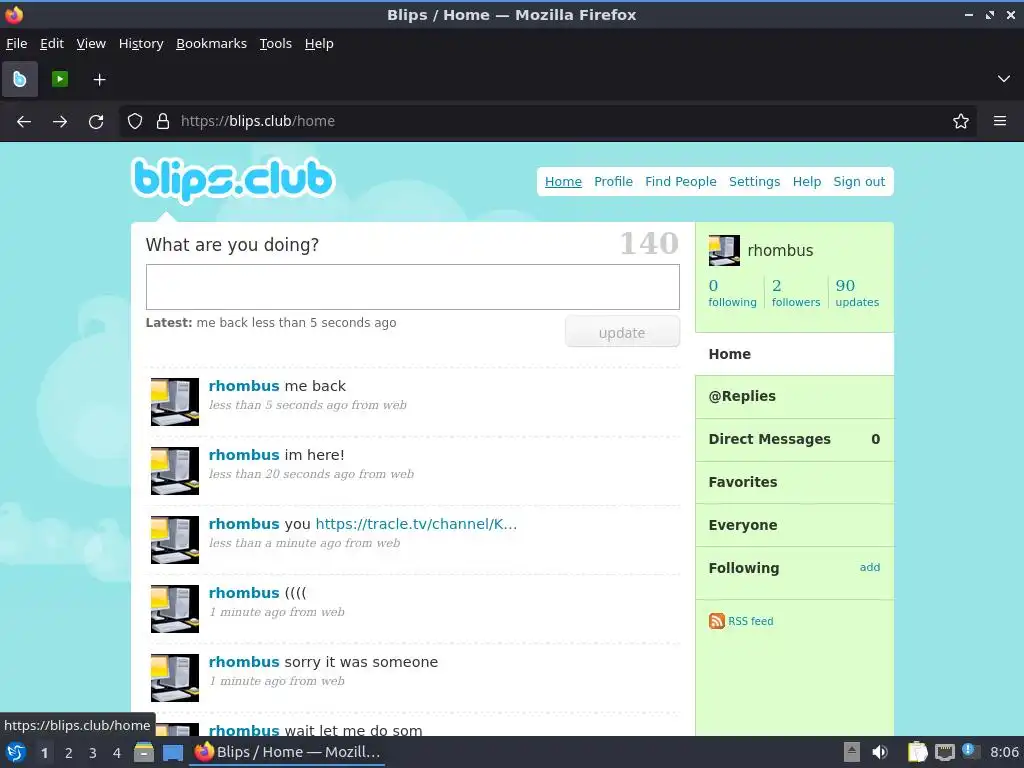Open the View menu
This screenshot has width=1024, height=768.
[91, 44]
